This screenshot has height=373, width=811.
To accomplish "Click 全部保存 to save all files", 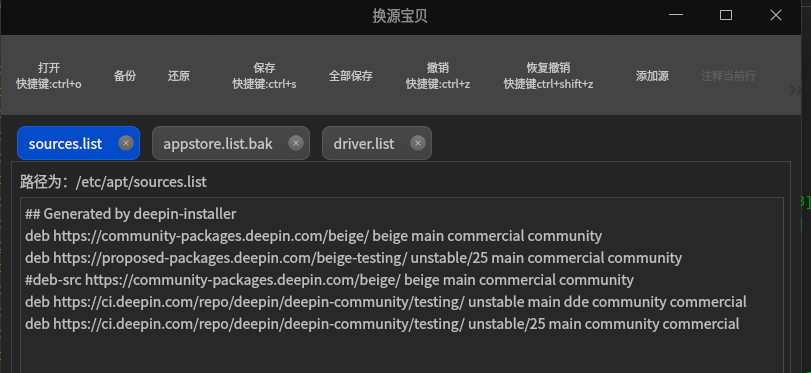I will click(351, 76).
